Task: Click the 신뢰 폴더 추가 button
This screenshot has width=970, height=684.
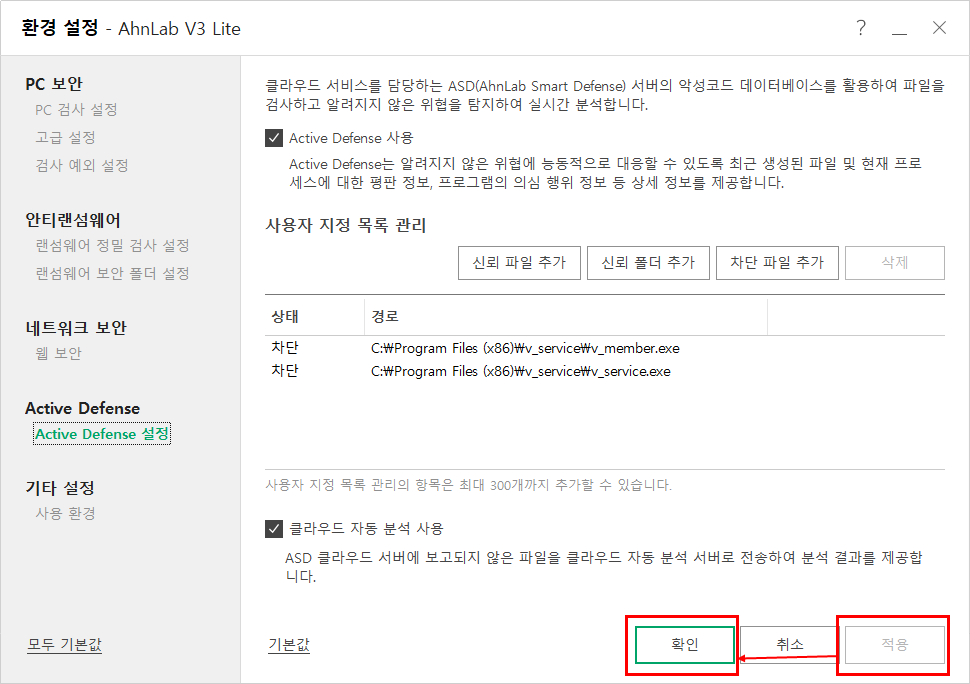Action: (x=648, y=263)
